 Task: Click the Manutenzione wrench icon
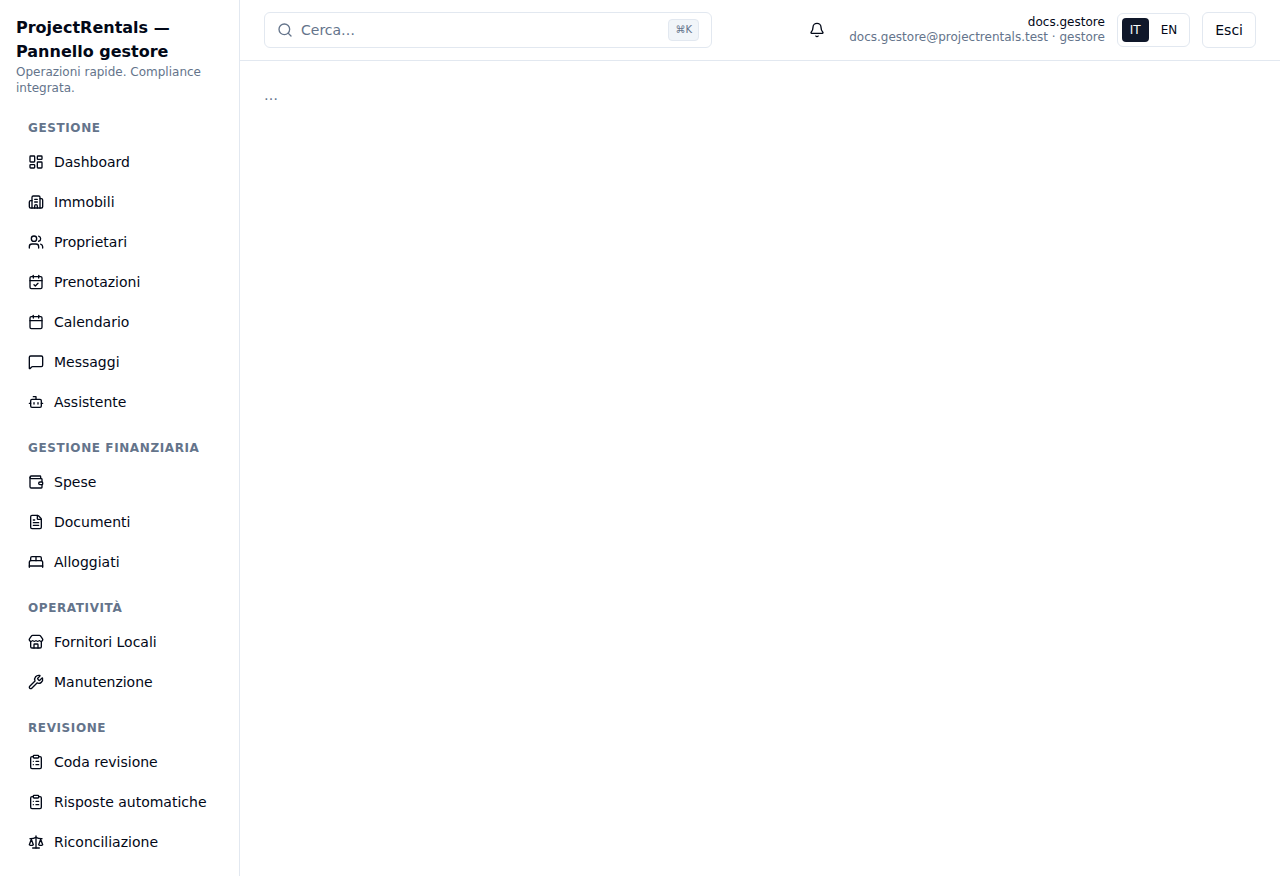(x=36, y=682)
